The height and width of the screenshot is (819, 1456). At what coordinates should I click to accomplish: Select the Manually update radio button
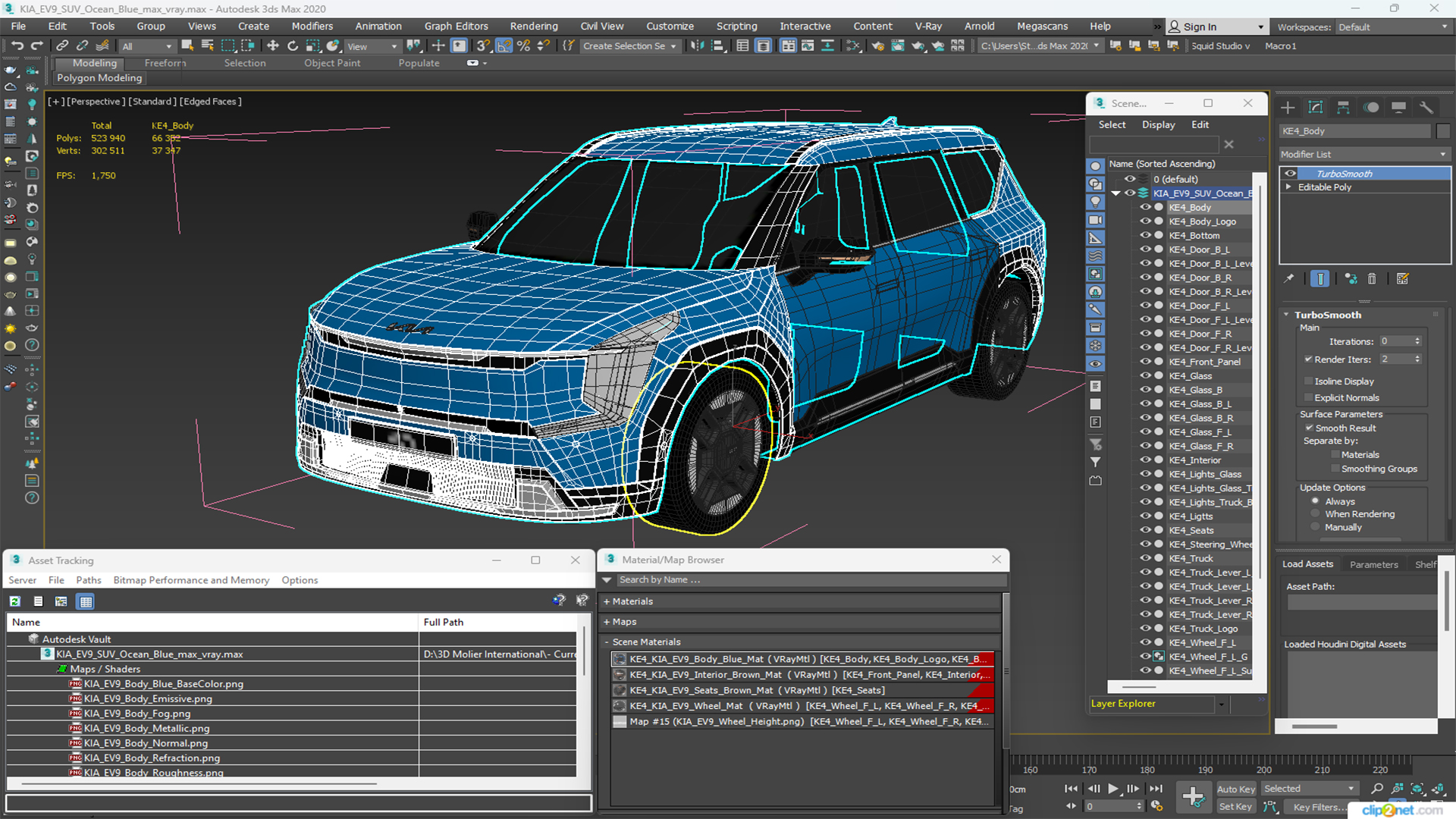(1316, 527)
